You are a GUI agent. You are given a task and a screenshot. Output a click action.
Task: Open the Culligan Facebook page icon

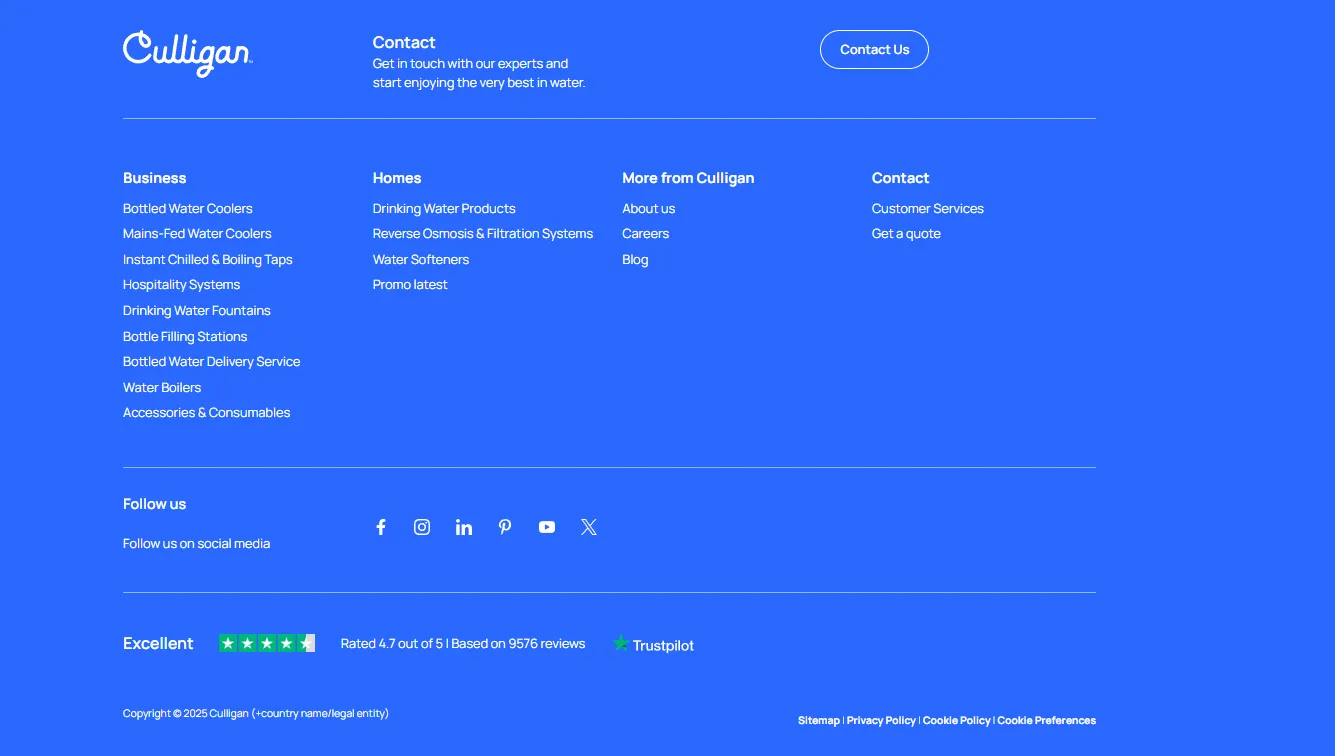pyautogui.click(x=380, y=527)
